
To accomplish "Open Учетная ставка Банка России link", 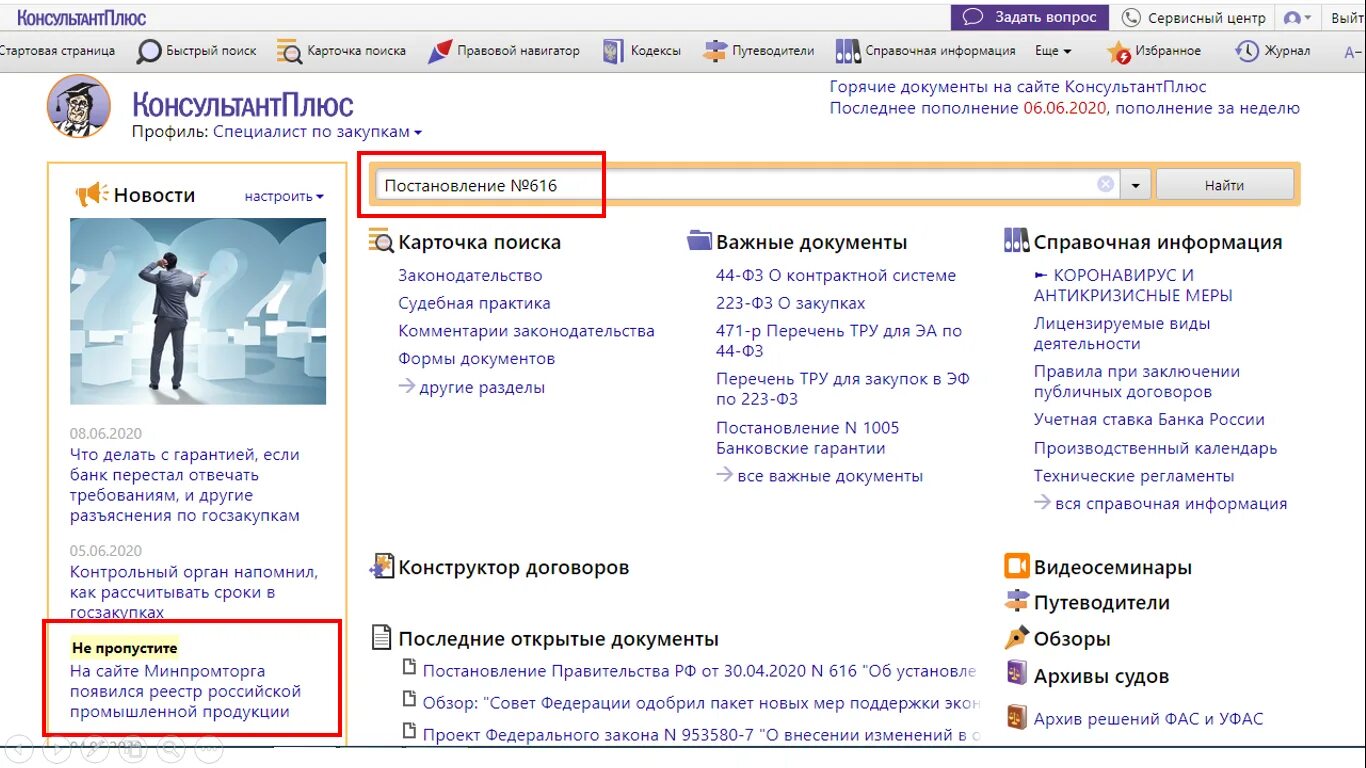I will click(x=1149, y=419).
